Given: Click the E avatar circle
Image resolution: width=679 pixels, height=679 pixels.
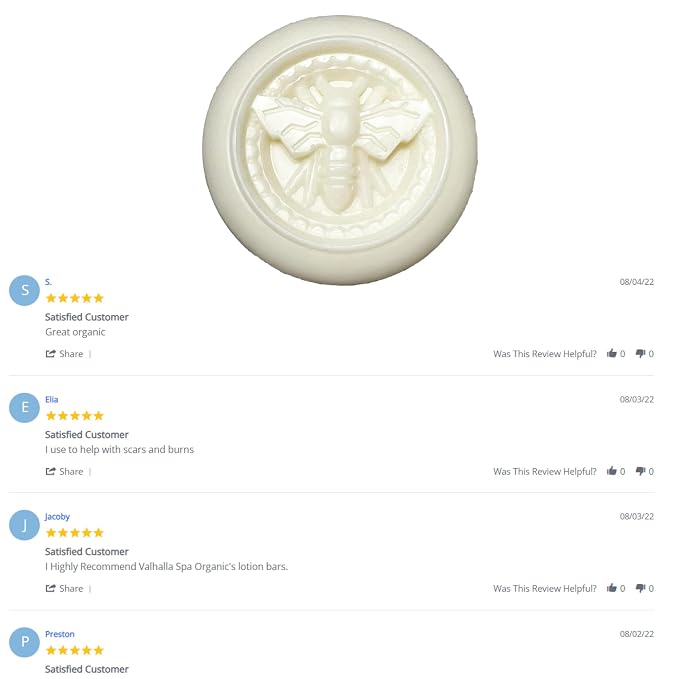Looking at the screenshot, I should pos(24,407).
